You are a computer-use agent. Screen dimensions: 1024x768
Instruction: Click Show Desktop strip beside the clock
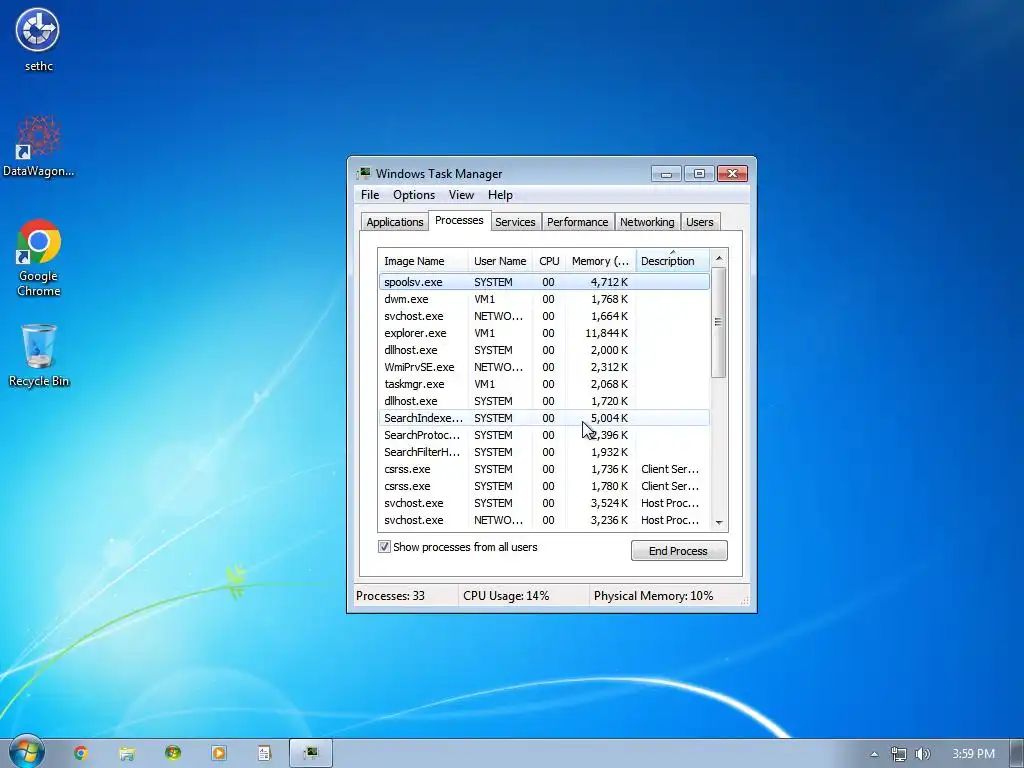point(1017,754)
